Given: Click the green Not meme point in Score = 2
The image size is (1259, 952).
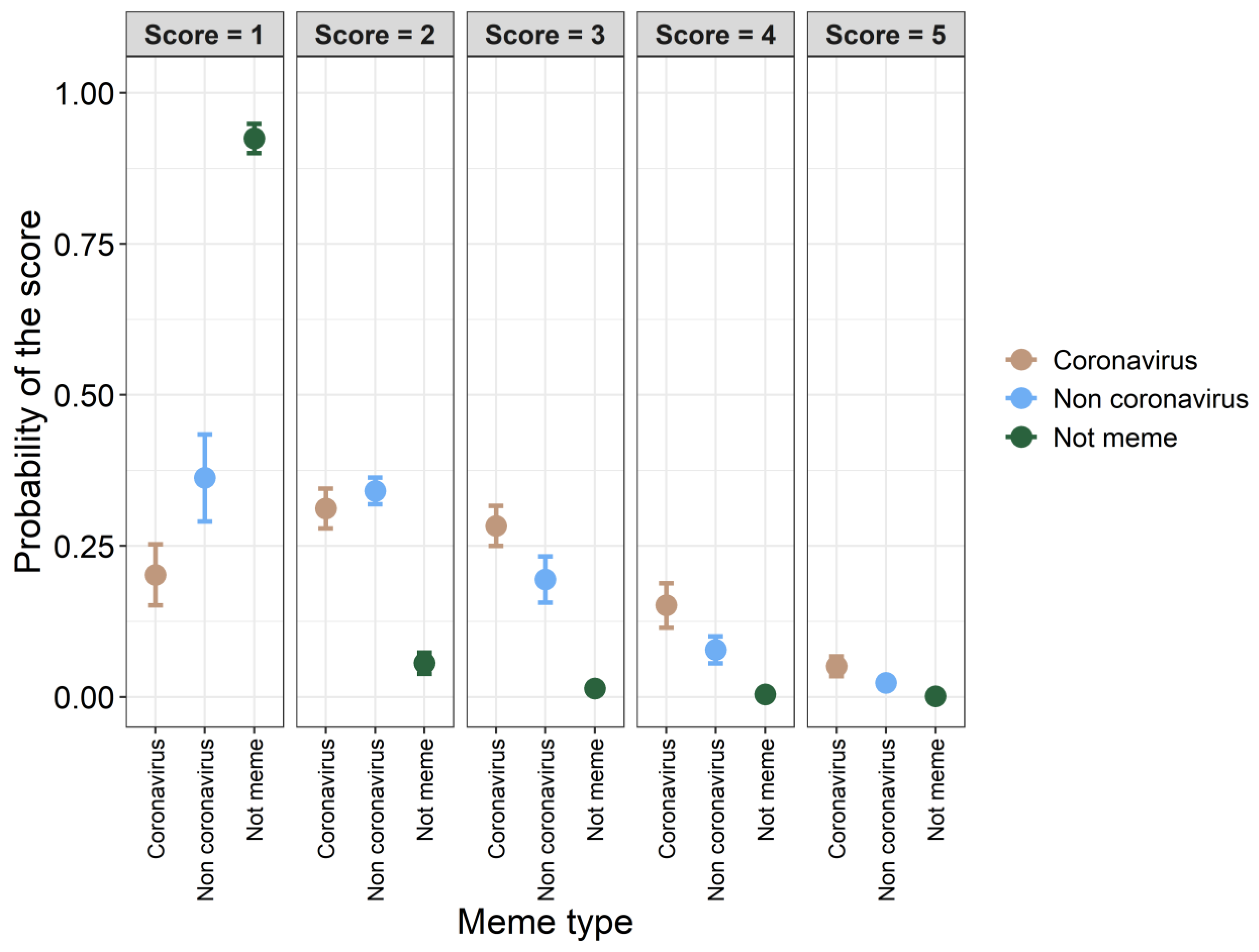Looking at the screenshot, I should 424,662.
